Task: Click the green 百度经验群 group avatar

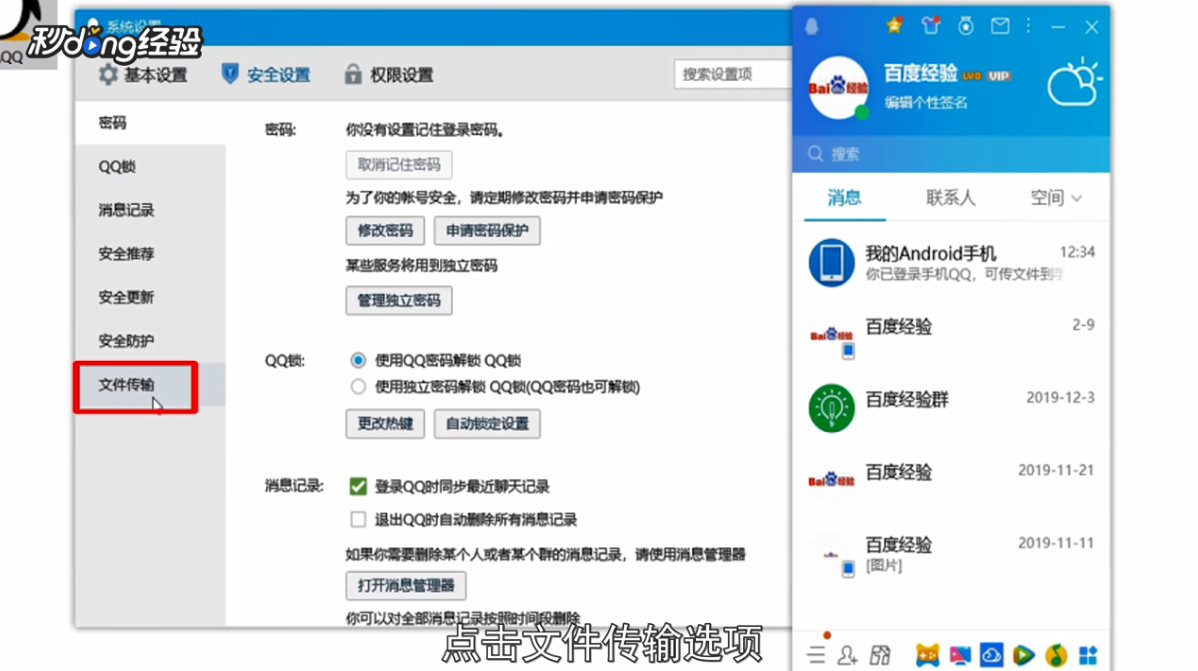Action: point(831,407)
